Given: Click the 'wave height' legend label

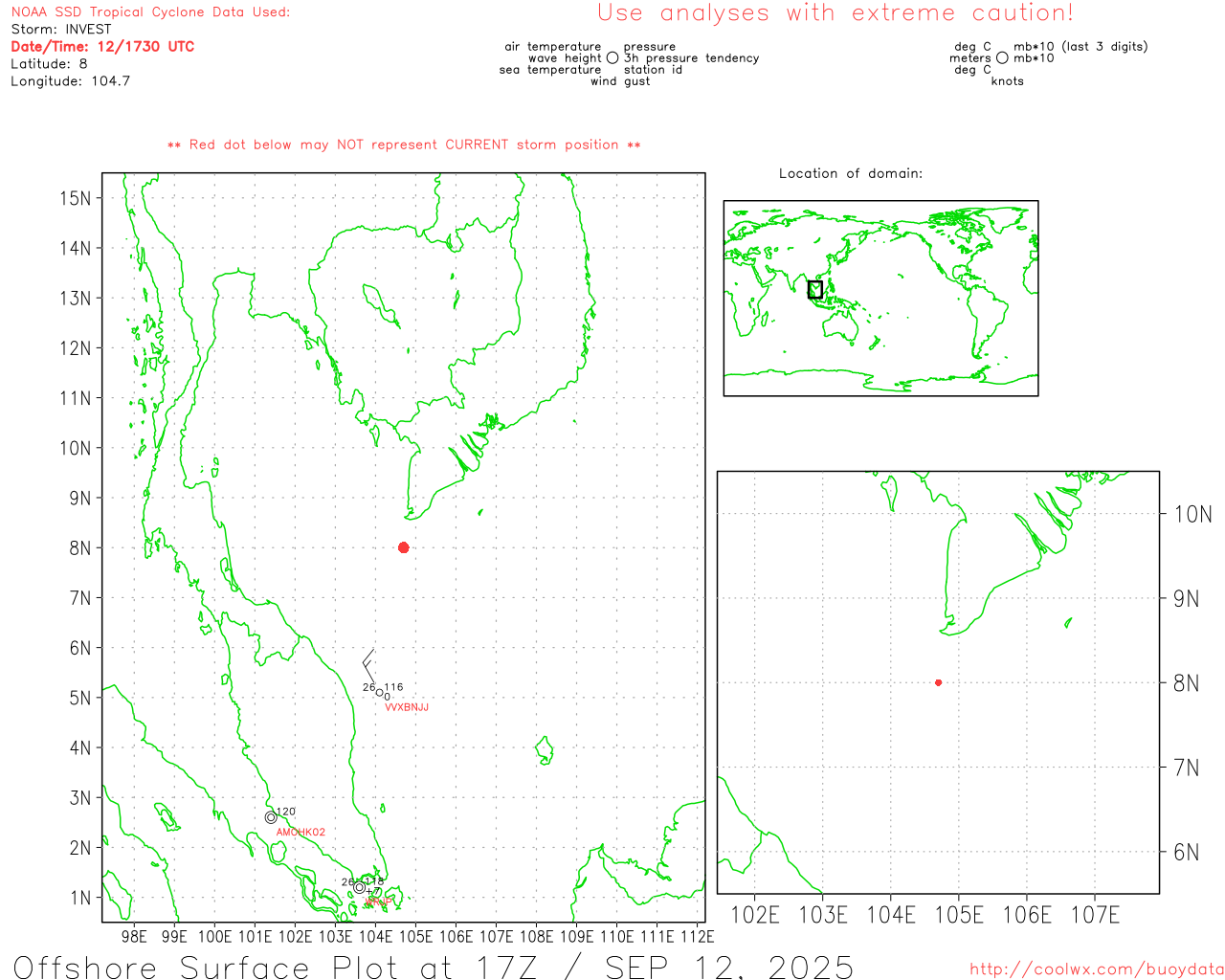Looking at the screenshot, I should [x=565, y=58].
